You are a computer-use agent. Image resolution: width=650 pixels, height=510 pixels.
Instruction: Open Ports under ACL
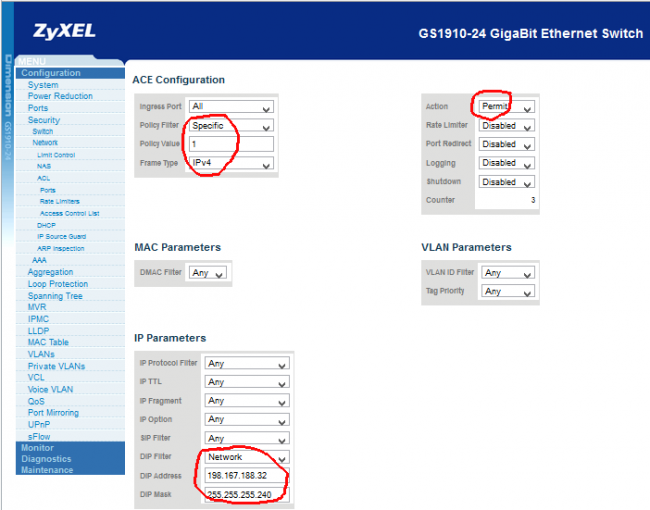48,190
